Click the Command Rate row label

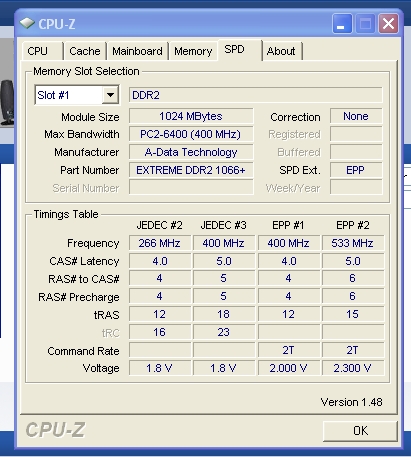pos(83,351)
